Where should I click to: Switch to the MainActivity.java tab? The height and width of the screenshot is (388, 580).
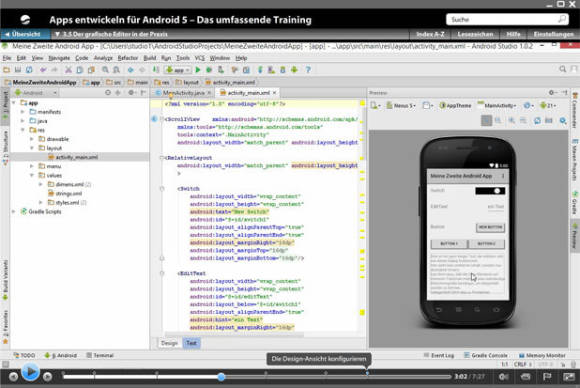pyautogui.click(x=183, y=93)
